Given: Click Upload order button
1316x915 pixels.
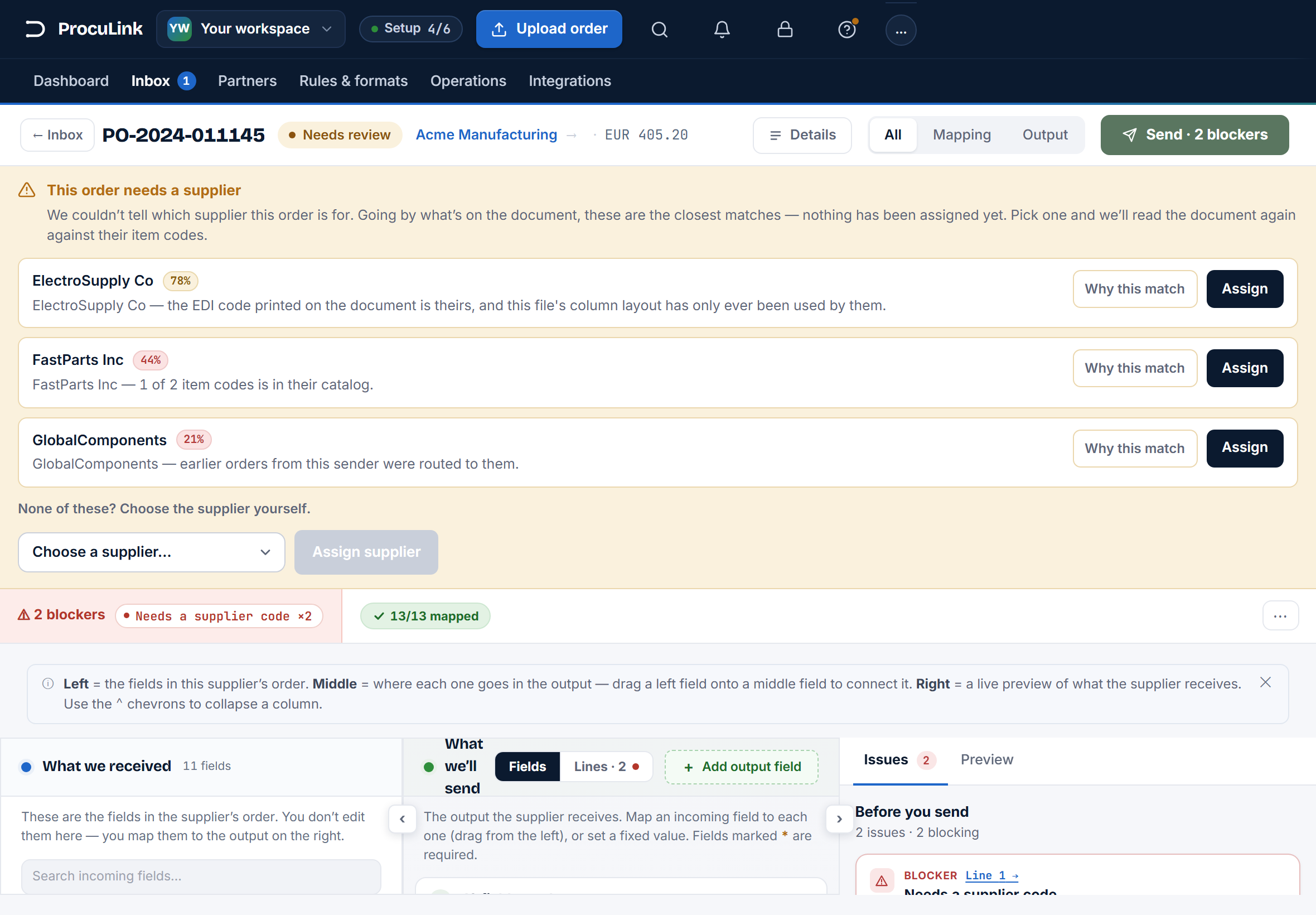Looking at the screenshot, I should tap(549, 28).
